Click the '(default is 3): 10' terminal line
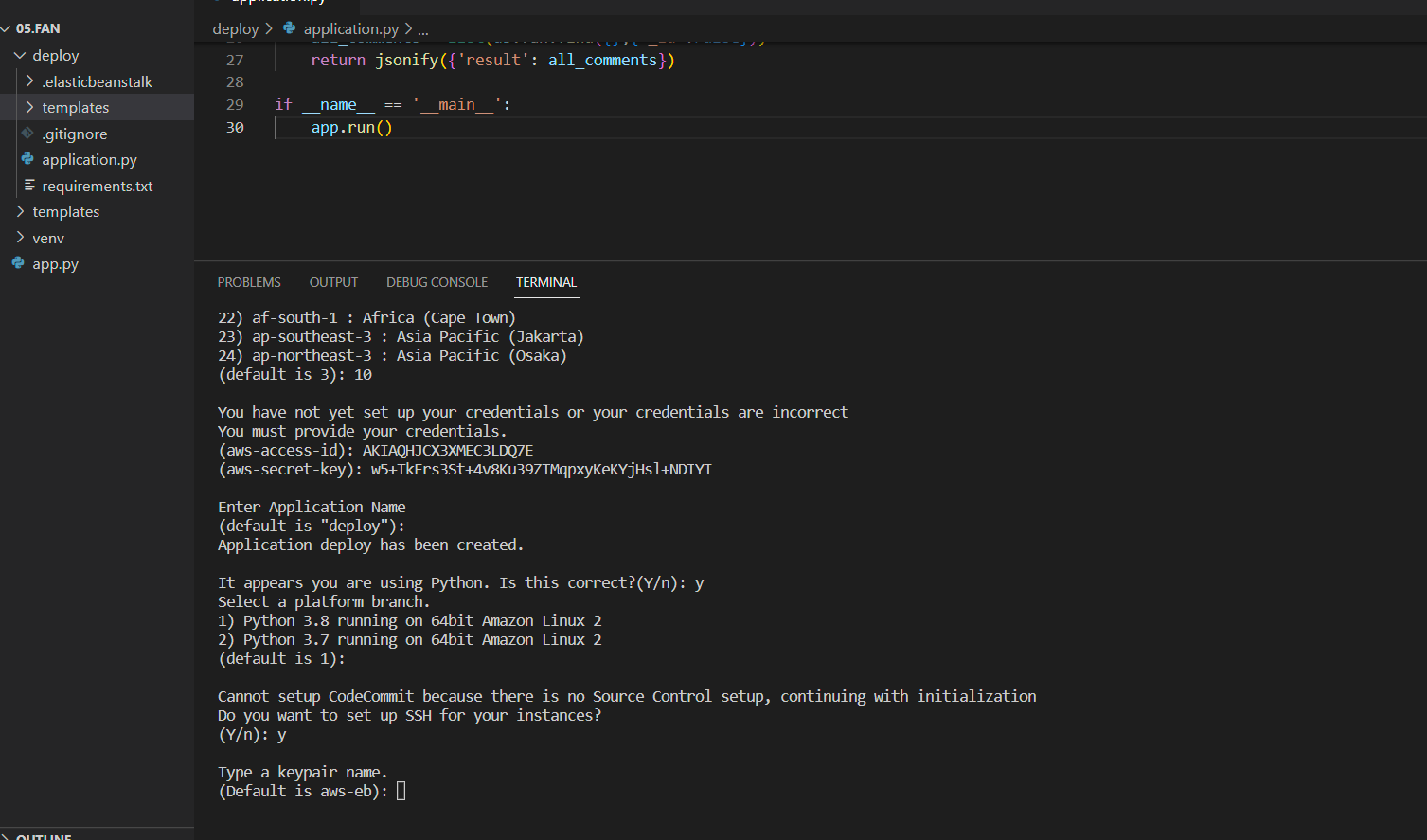Image resolution: width=1427 pixels, height=840 pixels. pos(294,374)
